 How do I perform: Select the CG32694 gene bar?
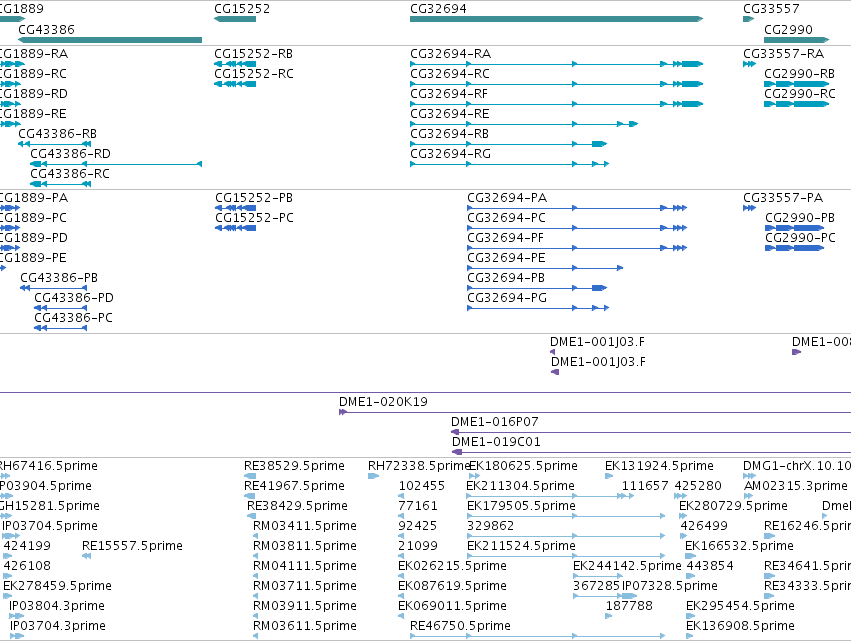coord(556,19)
